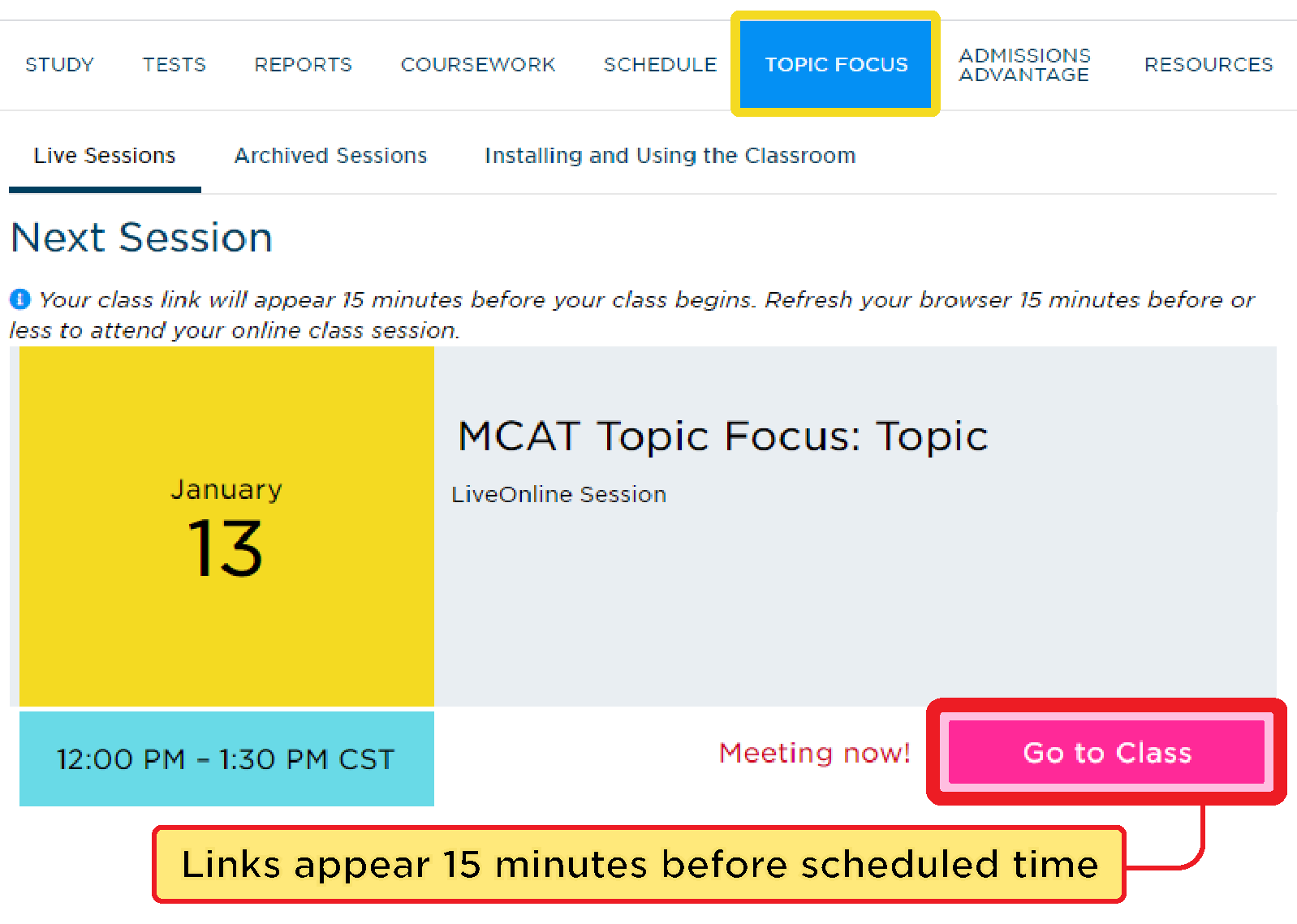Go to the TESTS section
Image resolution: width=1297 pixels, height=924 pixels.
coord(175,64)
